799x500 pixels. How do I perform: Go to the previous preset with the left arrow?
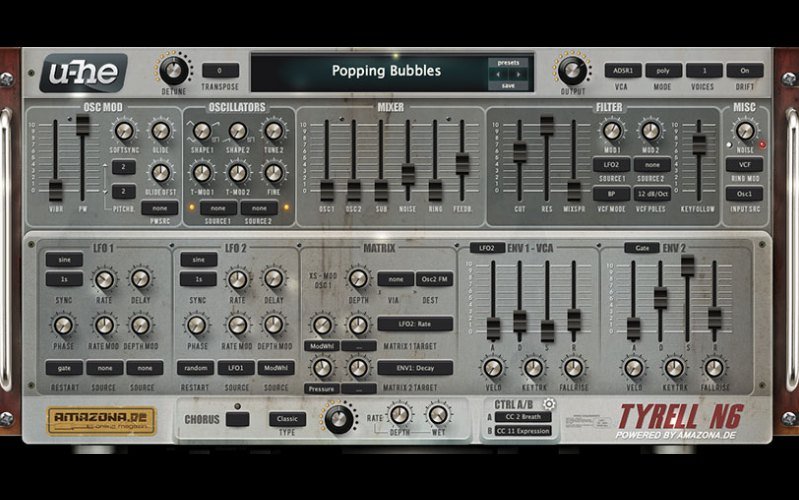498,74
